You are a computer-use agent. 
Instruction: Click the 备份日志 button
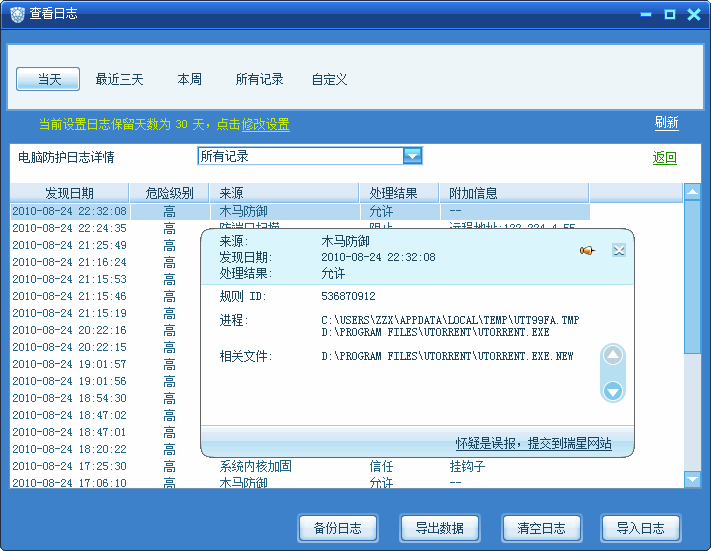click(x=338, y=528)
